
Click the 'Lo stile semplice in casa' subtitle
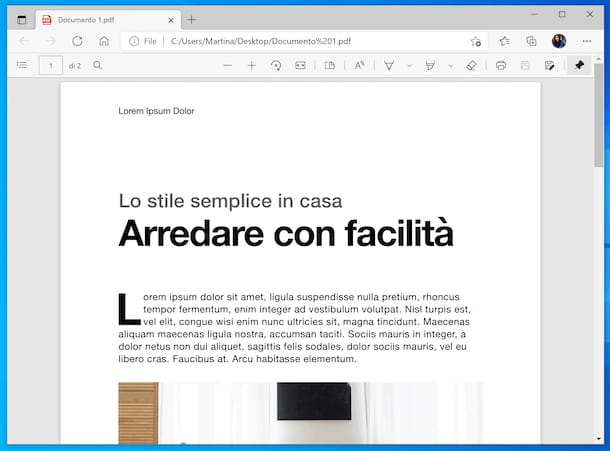(x=230, y=201)
